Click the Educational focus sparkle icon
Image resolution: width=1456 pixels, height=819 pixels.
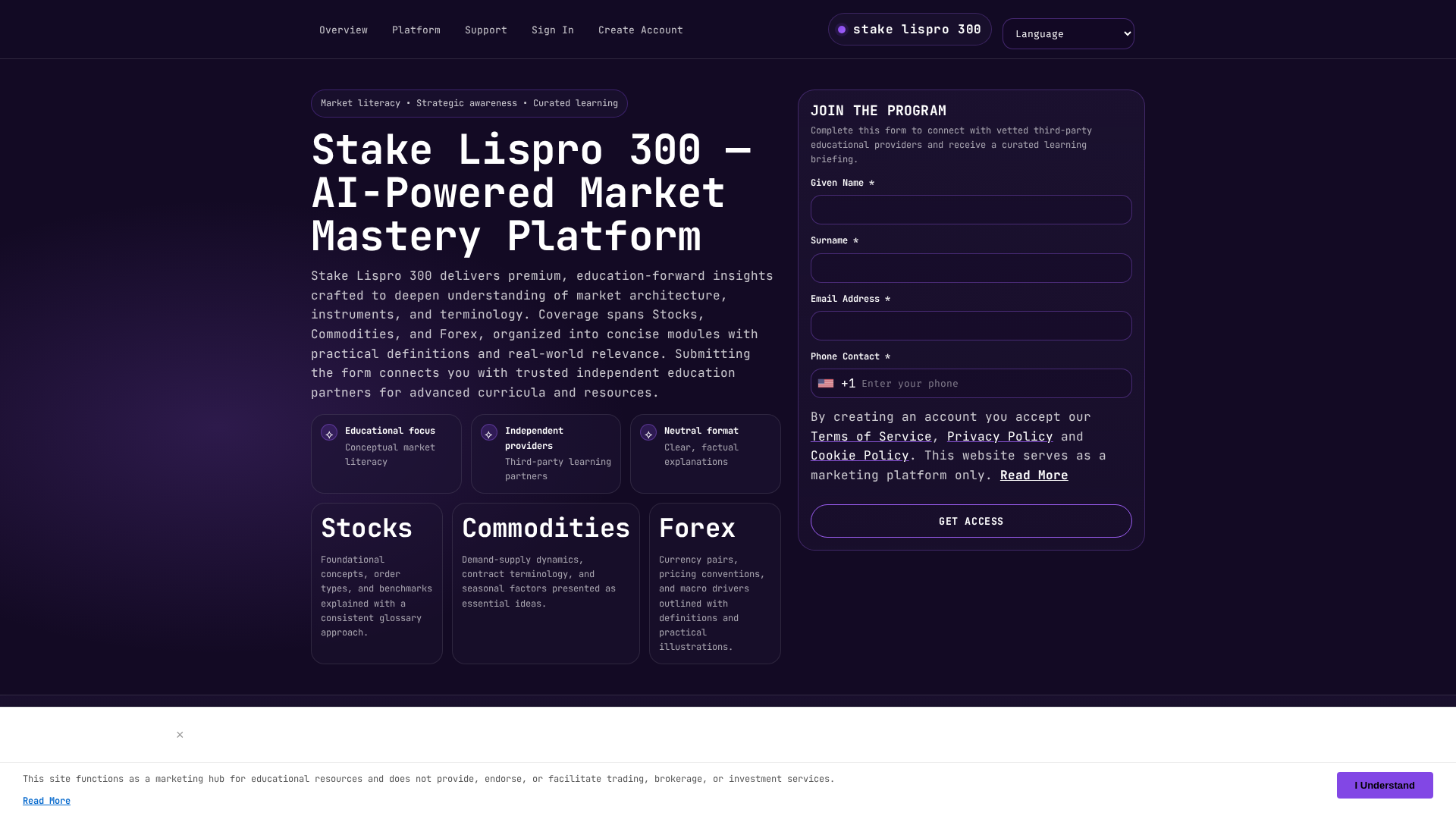[329, 433]
